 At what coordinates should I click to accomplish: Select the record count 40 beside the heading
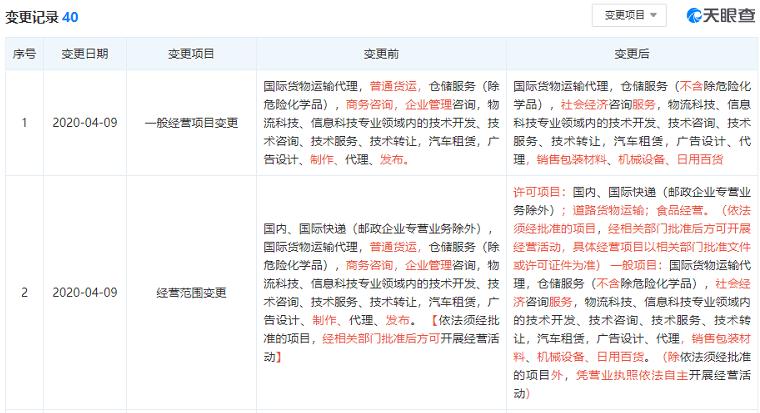71,17
